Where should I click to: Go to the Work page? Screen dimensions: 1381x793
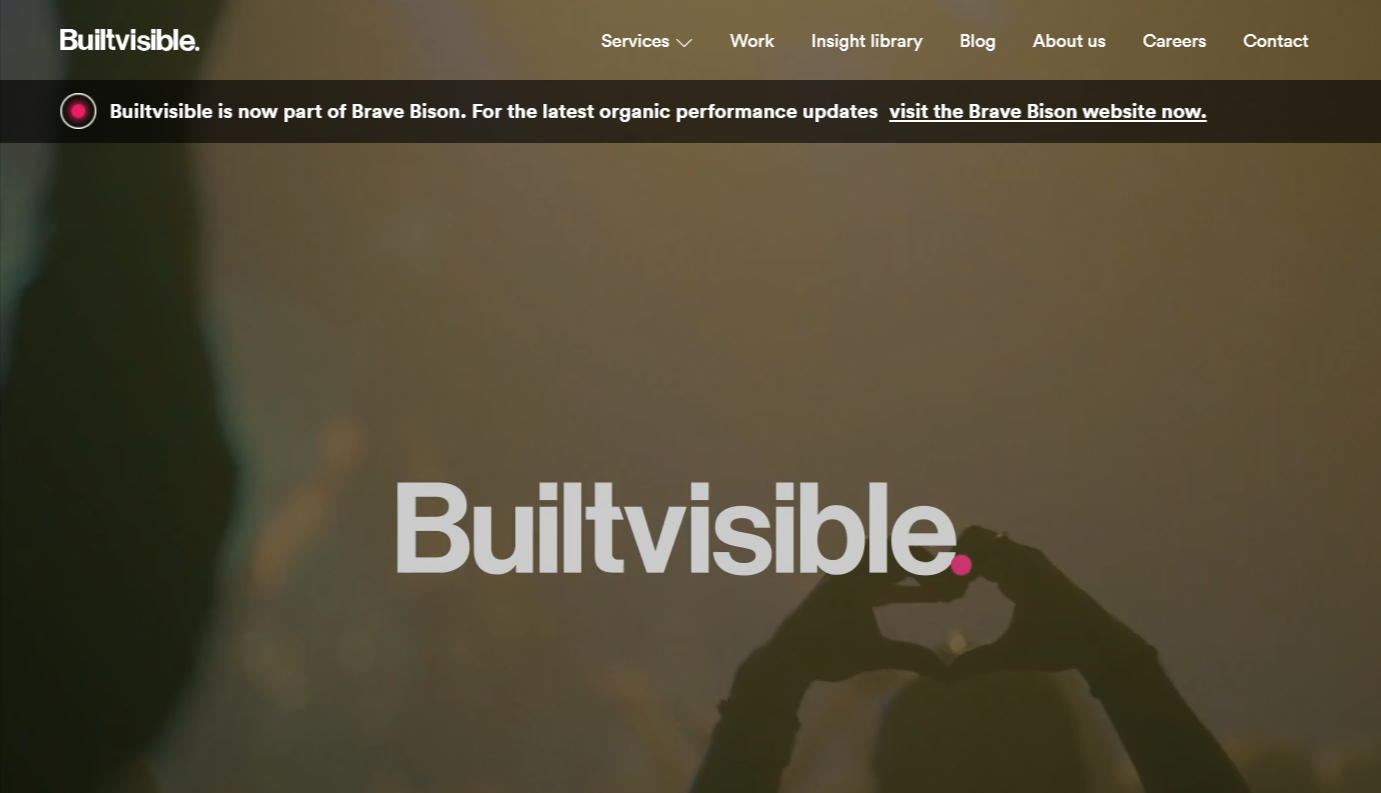752,41
